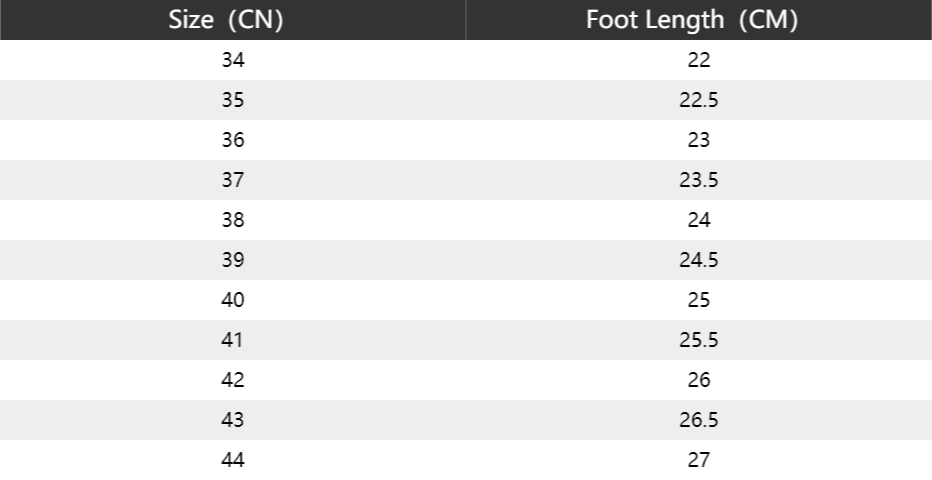Select size 38 cell
The image size is (932, 480).
pyautogui.click(x=233, y=220)
